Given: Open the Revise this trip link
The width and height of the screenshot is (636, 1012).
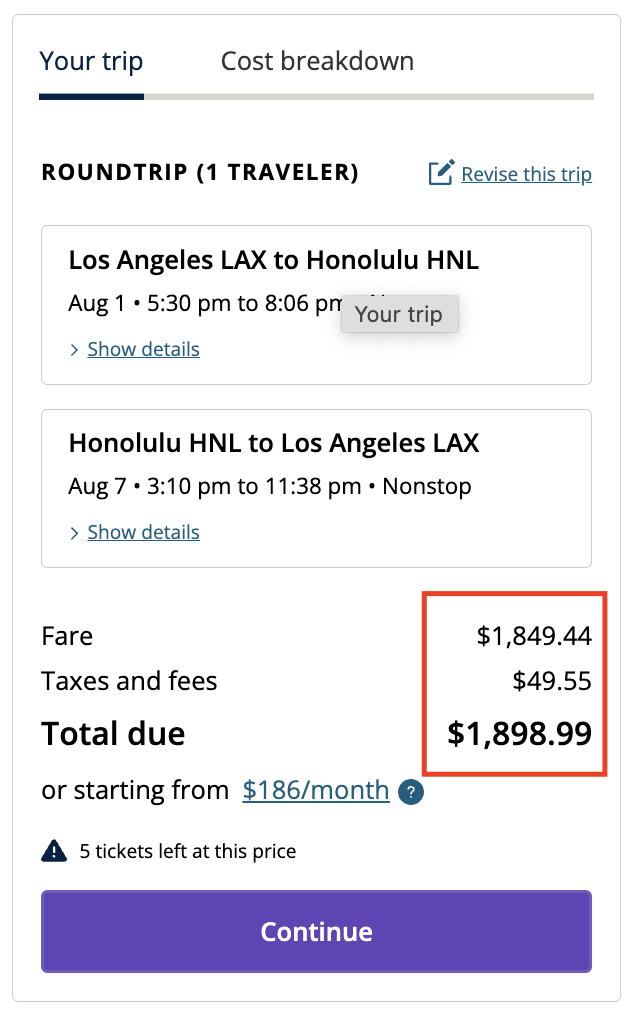Looking at the screenshot, I should (x=526, y=174).
